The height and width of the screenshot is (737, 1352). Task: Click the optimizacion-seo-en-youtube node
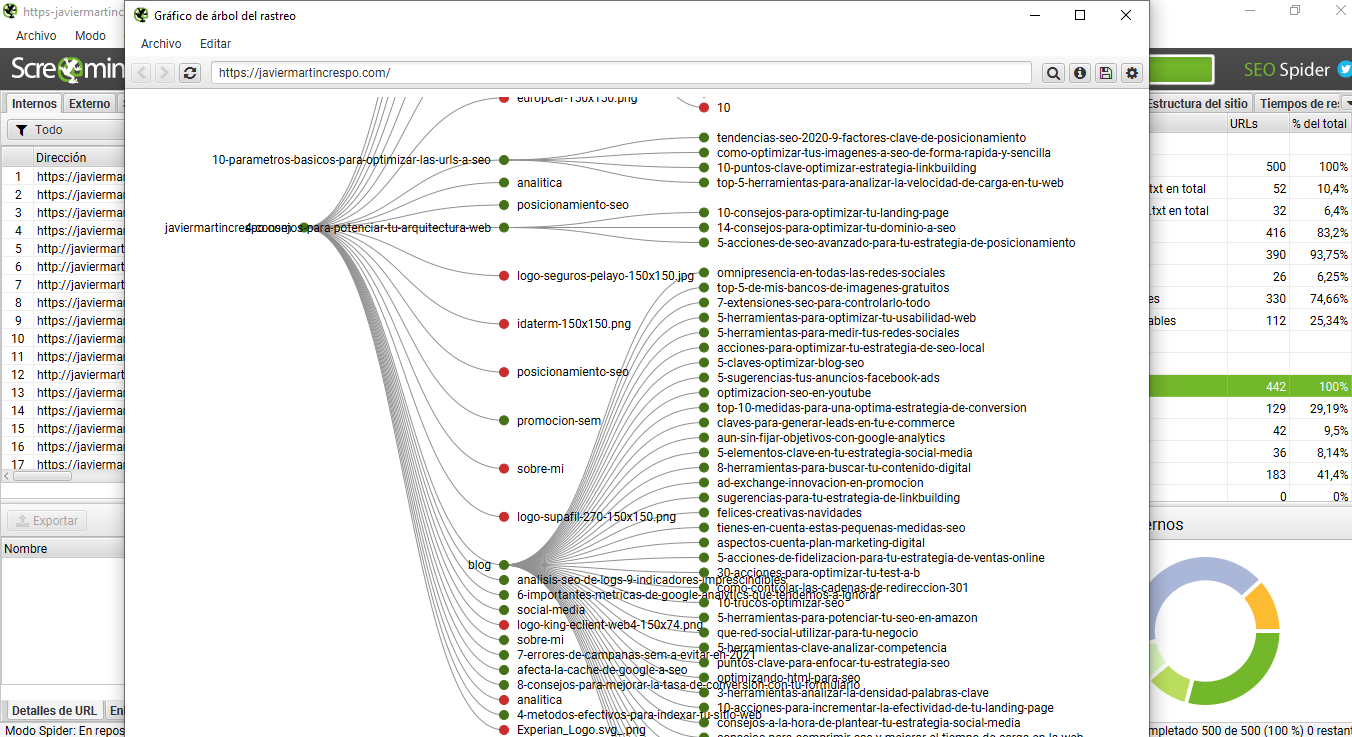(x=704, y=393)
